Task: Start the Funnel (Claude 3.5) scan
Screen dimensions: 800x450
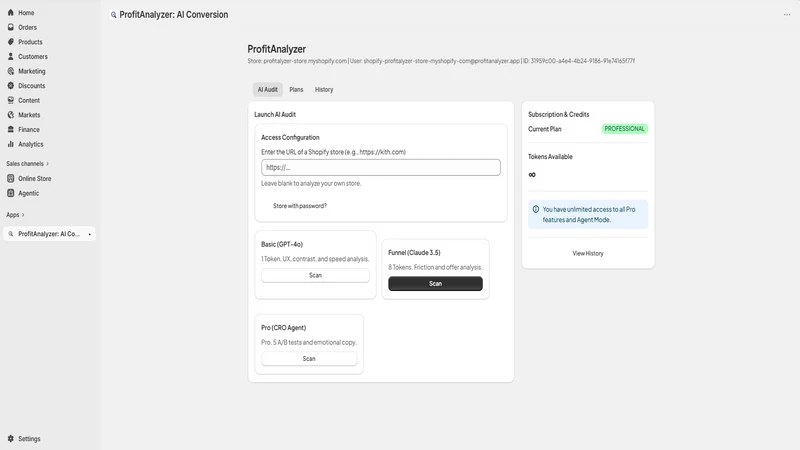Action: [x=435, y=284]
